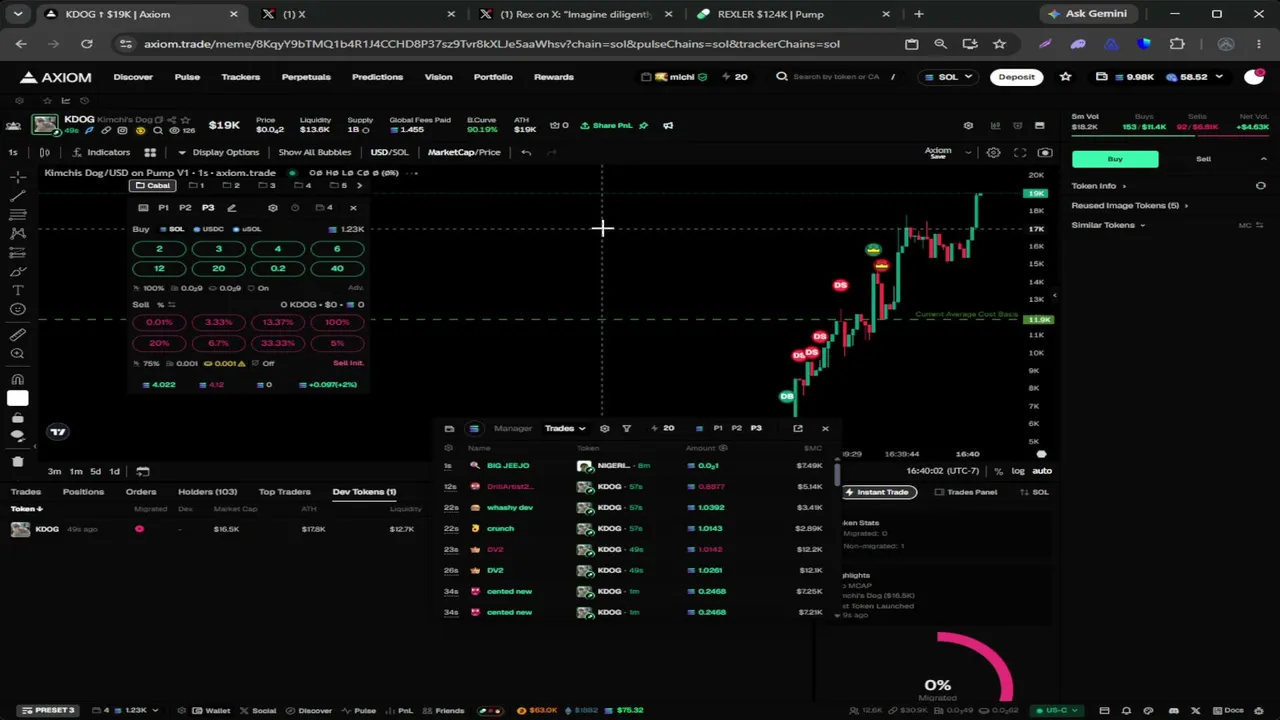The width and height of the screenshot is (1280, 720).
Task: Toggle Show All Bubbles on the chart
Action: coord(314,152)
